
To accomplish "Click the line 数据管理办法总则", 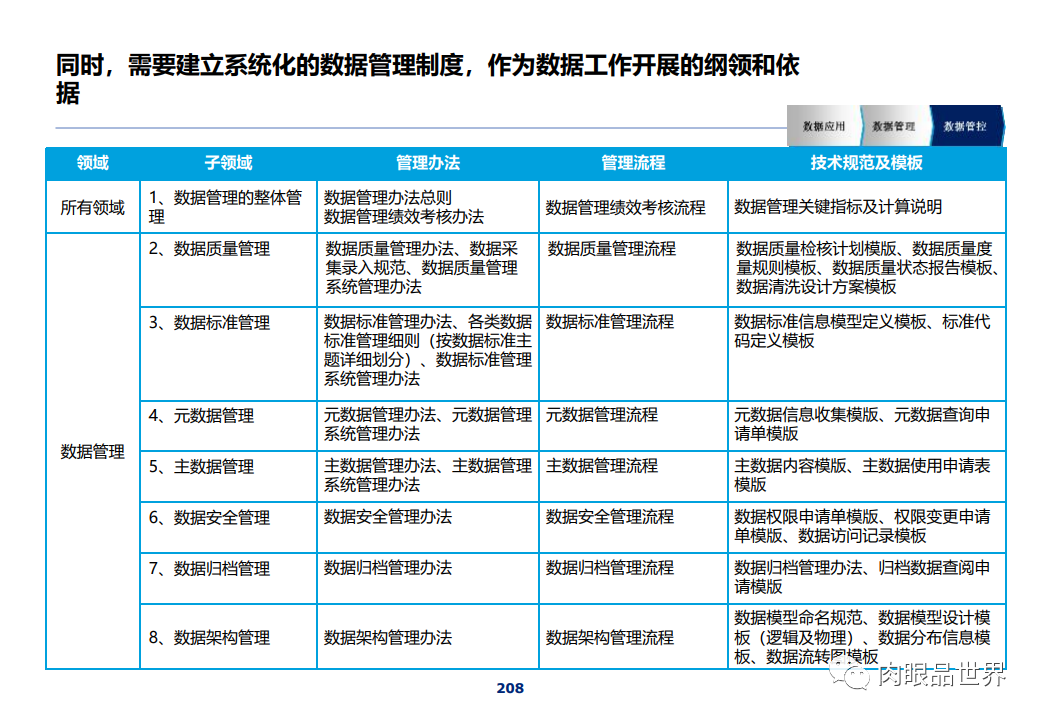I will coord(387,198).
